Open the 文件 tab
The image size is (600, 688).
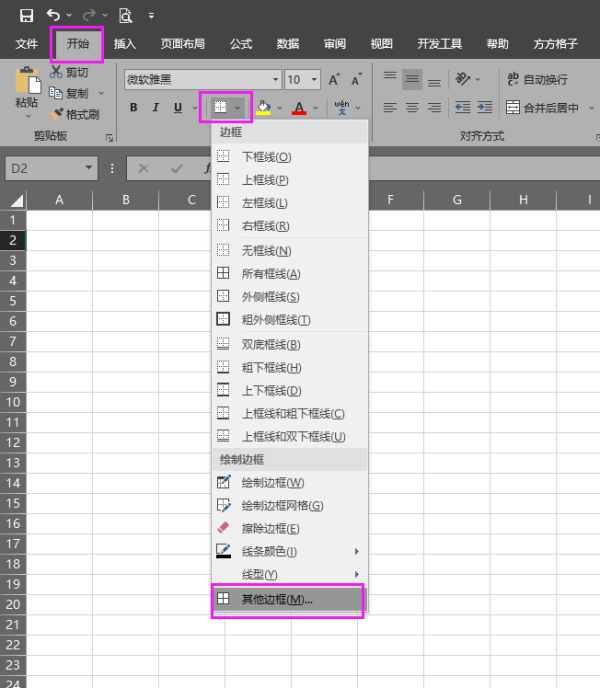point(26,44)
